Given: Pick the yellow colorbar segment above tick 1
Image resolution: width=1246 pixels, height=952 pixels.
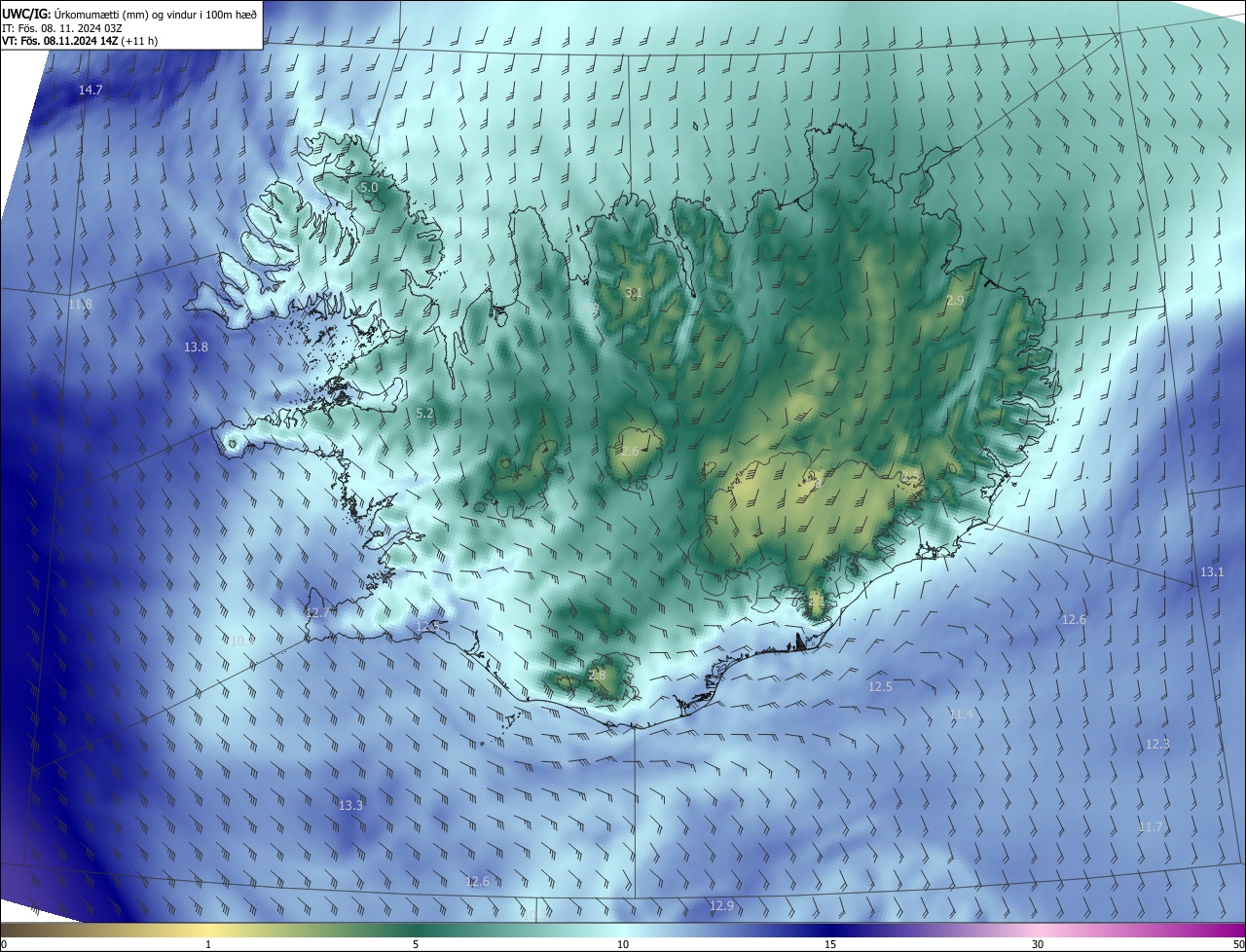Looking at the screenshot, I should click(208, 930).
